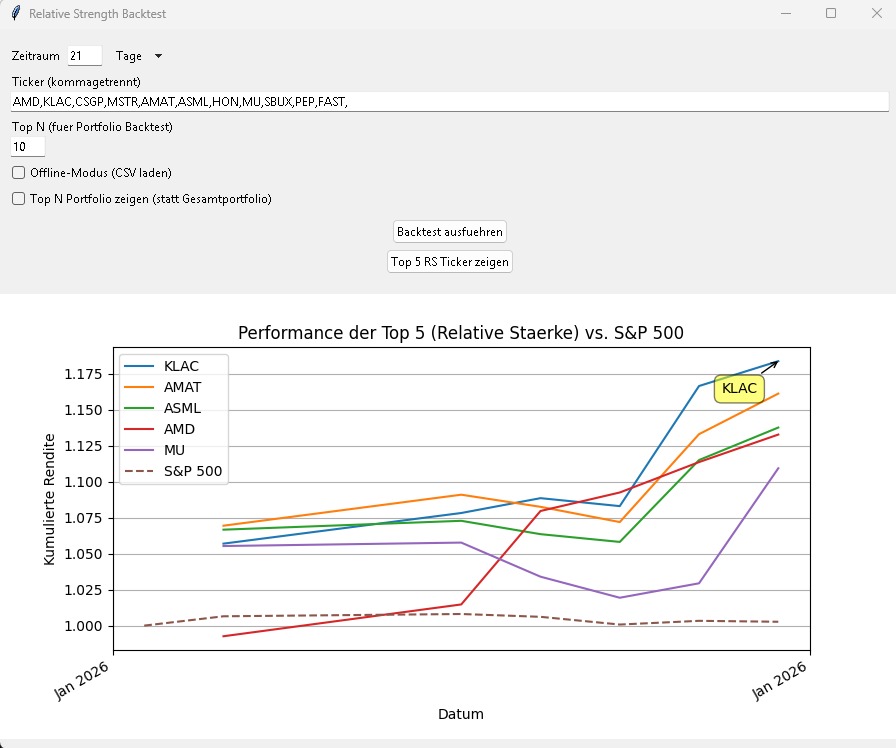Maximize the Relative Strength Backtest window
This screenshot has width=896, height=748.
pyautogui.click(x=831, y=13)
